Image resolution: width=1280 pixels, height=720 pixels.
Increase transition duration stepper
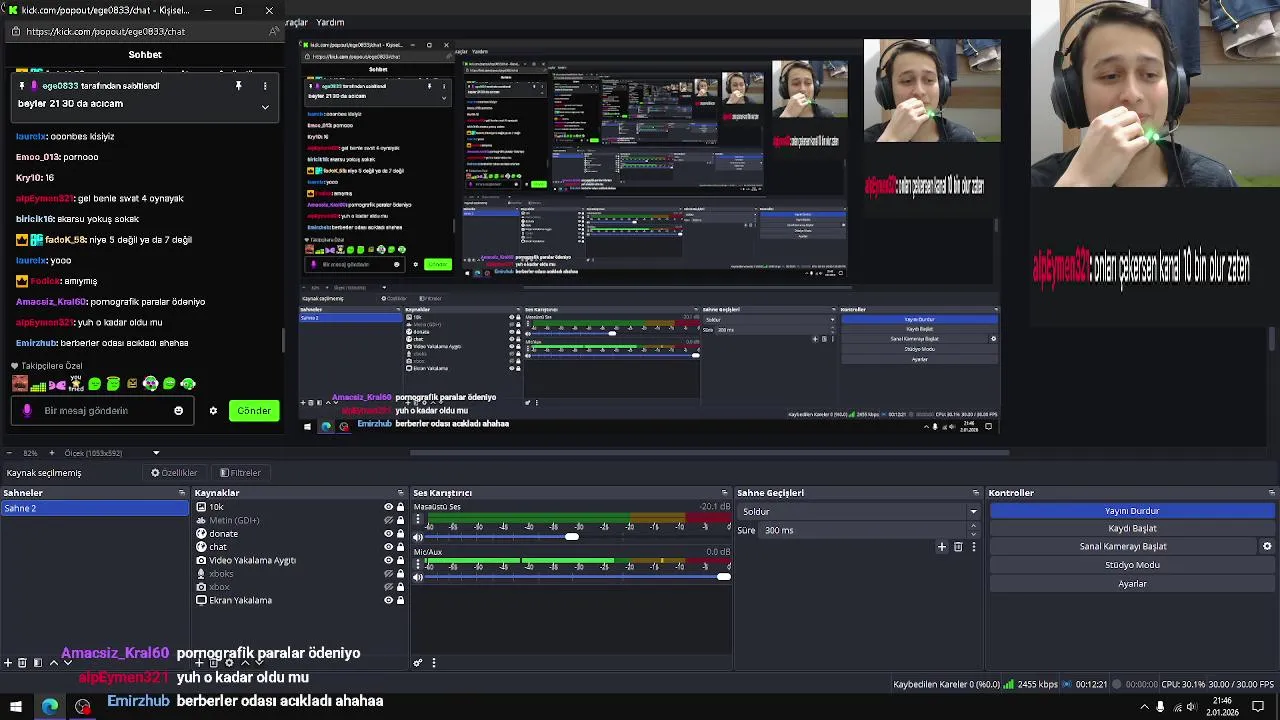[974, 527]
